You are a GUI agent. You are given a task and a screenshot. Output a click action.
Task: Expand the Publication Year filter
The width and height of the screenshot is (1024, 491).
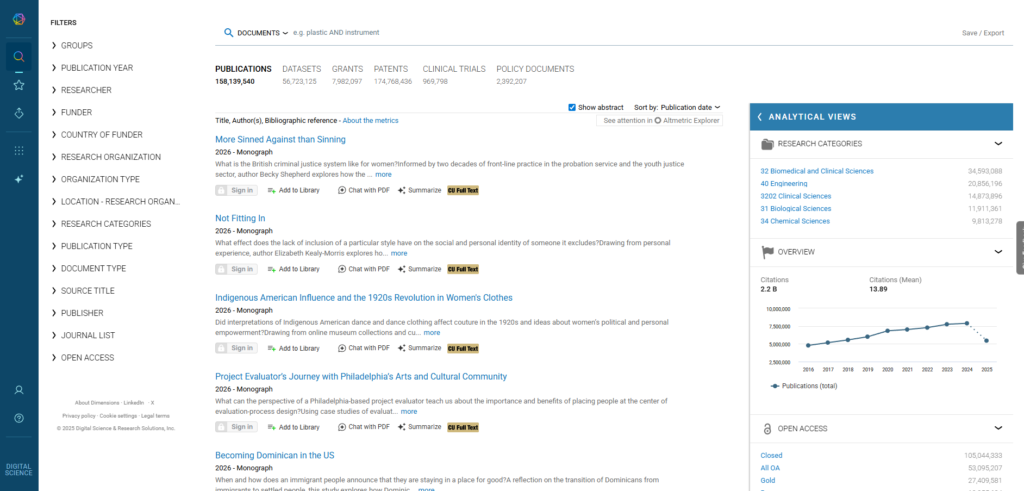pyautogui.click(x=96, y=68)
